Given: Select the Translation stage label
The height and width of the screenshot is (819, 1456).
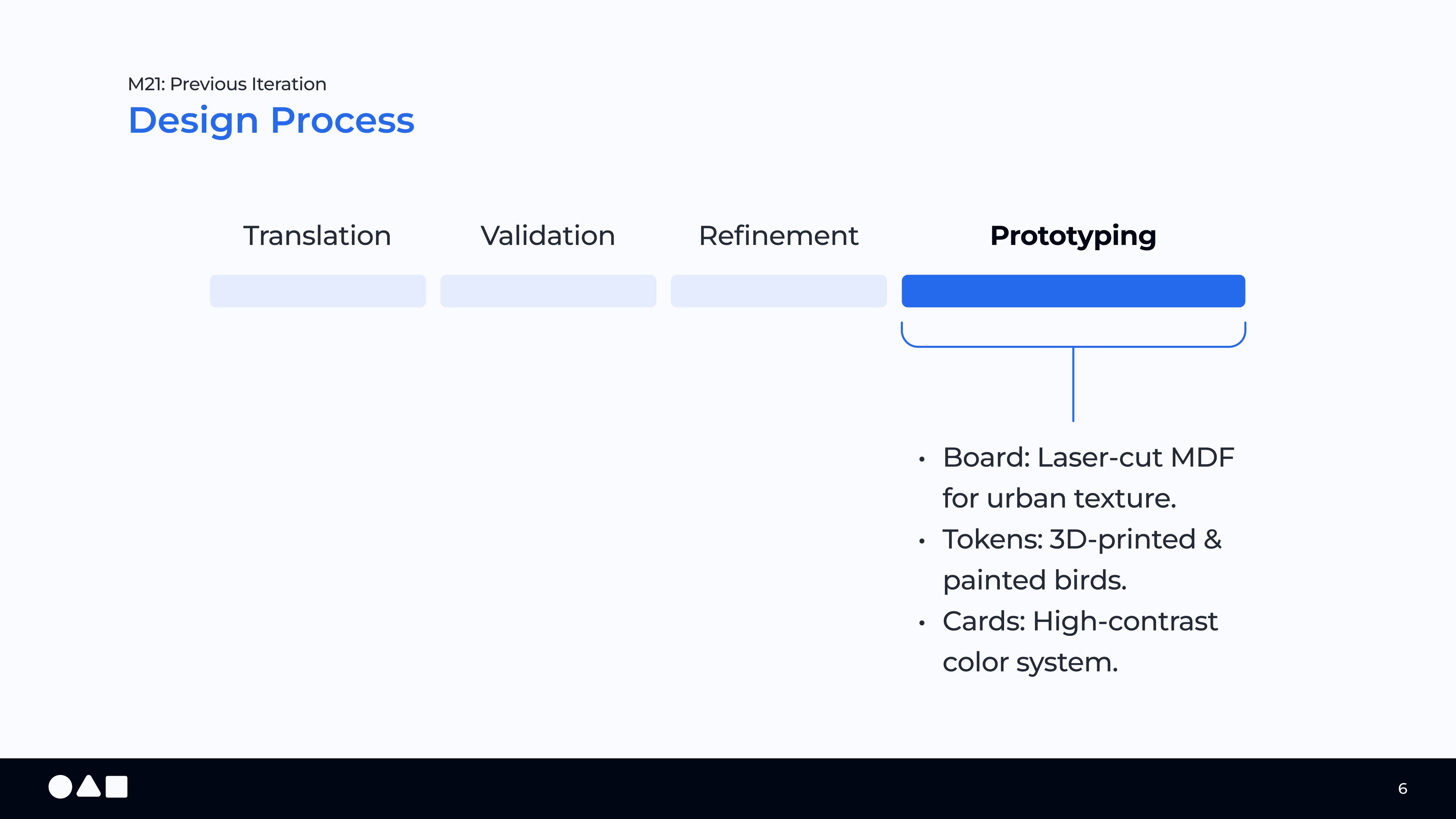Looking at the screenshot, I should click(317, 236).
